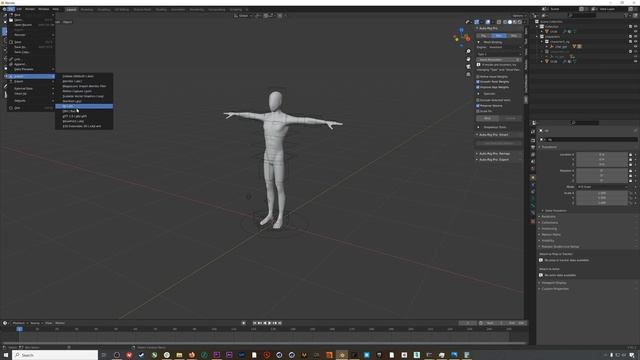
Task: Expand Relations panel in properties
Action: (x=548, y=216)
